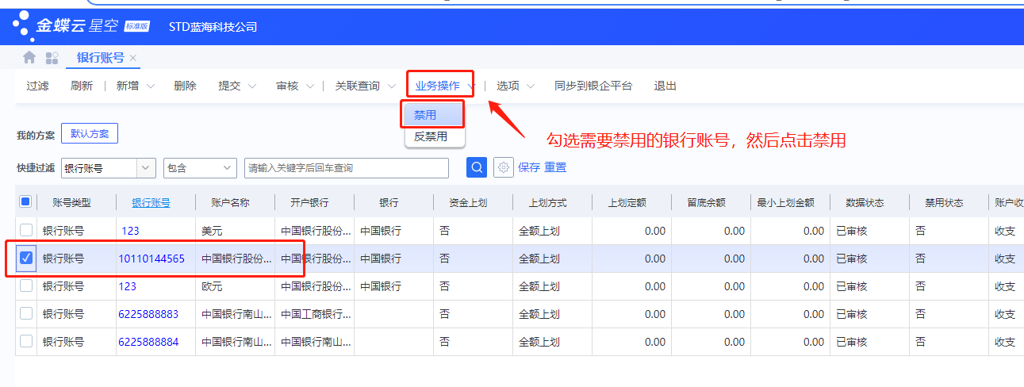Check the row for 欧元 account
Screen dimensions: 1024x387
point(25,286)
